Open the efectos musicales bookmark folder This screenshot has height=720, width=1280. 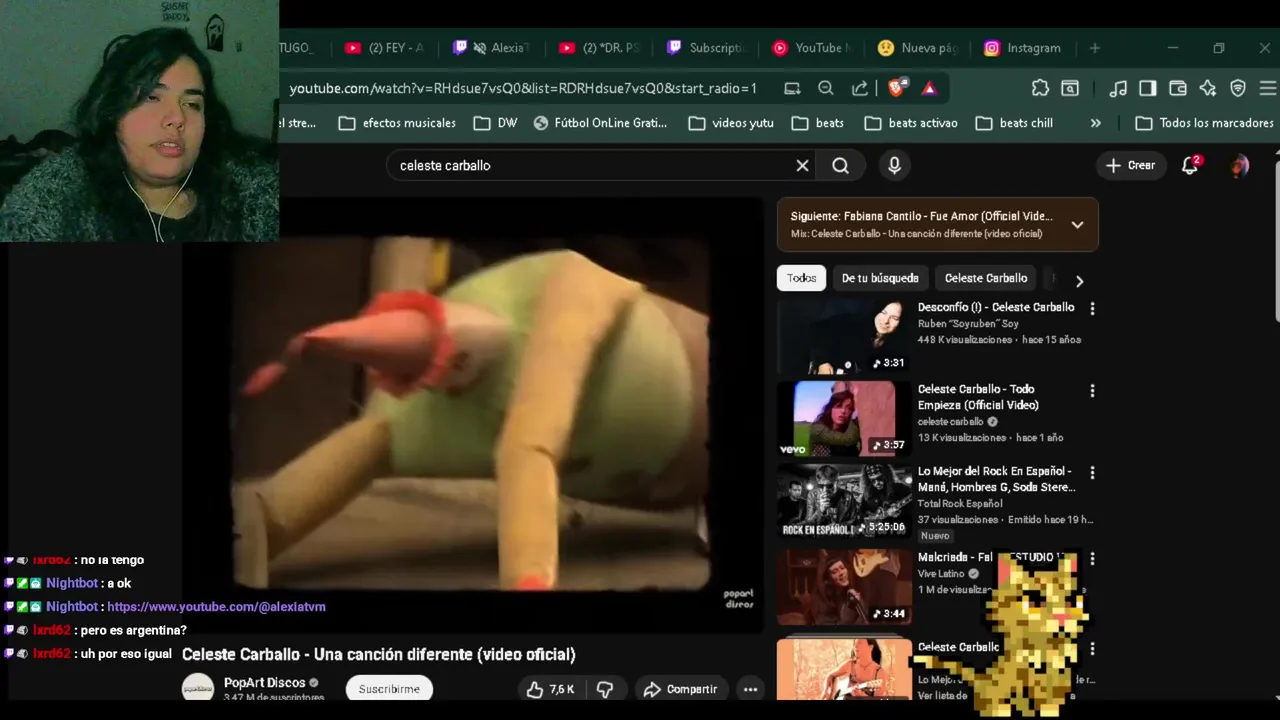(397, 123)
